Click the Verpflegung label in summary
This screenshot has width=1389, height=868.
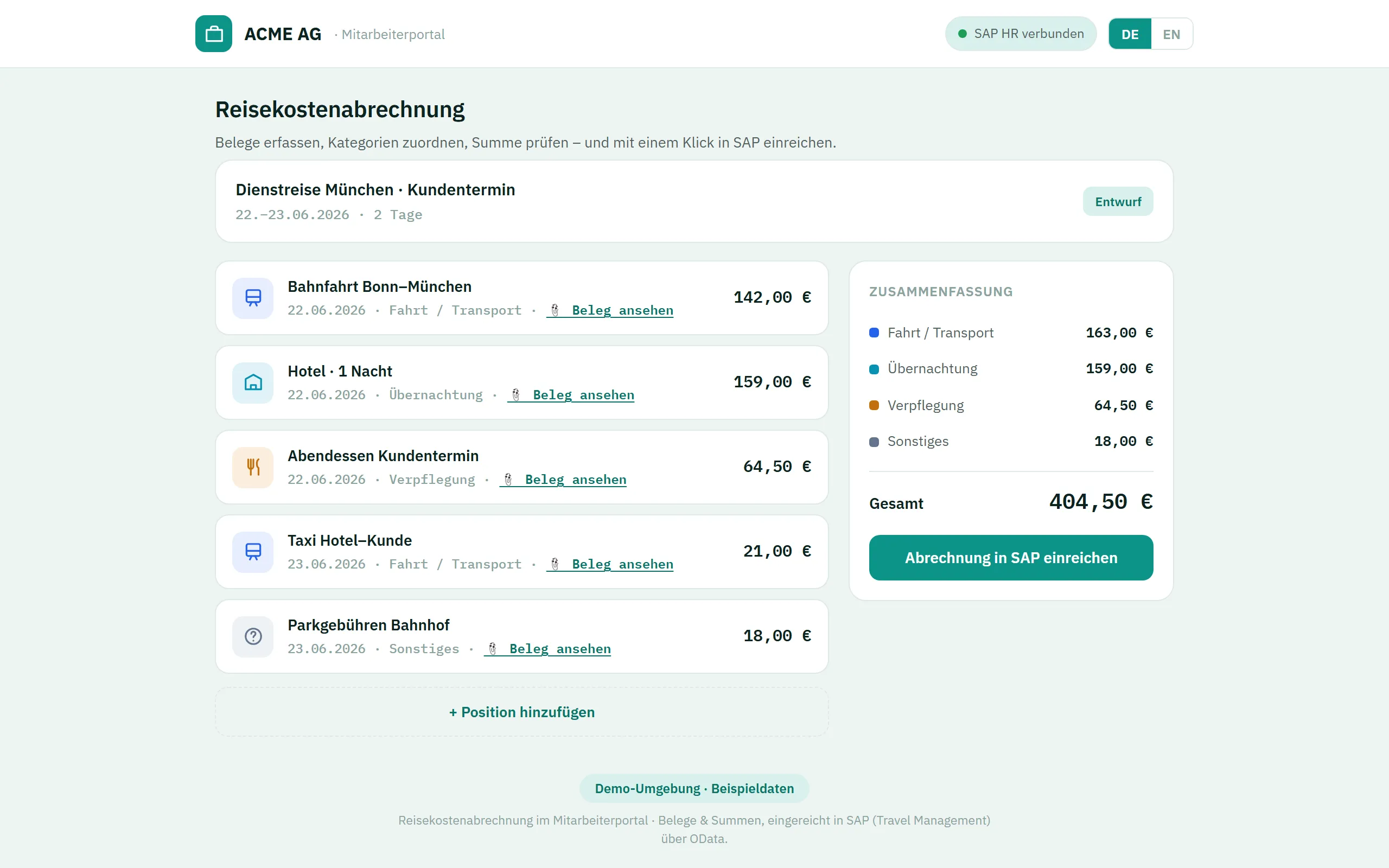(925, 405)
